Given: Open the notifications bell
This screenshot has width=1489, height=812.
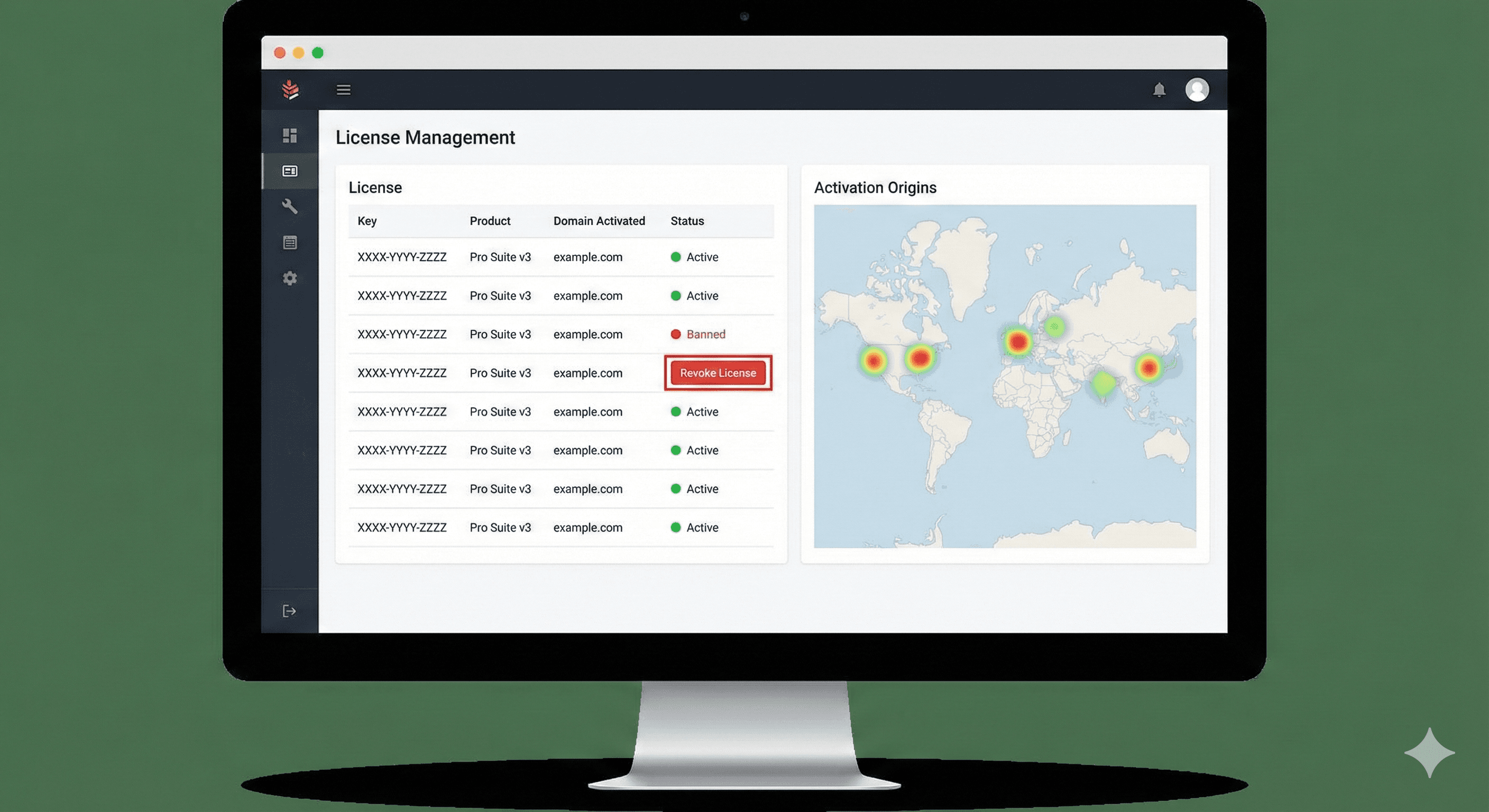Looking at the screenshot, I should pos(1160,90).
